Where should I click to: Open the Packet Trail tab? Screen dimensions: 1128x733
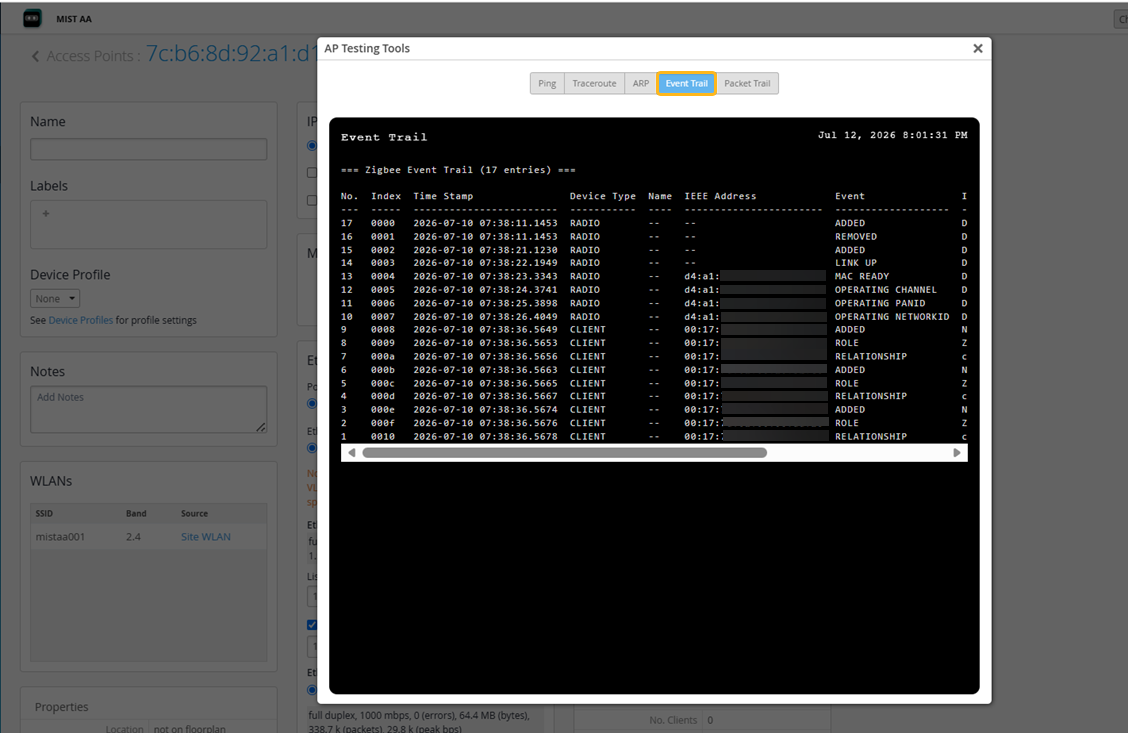(x=747, y=83)
